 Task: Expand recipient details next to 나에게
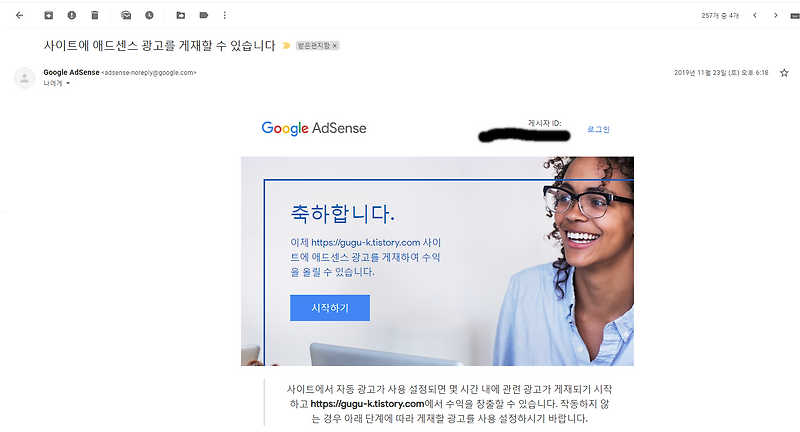(x=68, y=83)
